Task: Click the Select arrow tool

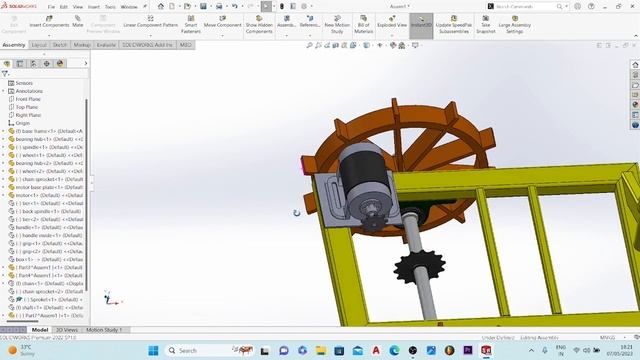Action: coord(266,6)
